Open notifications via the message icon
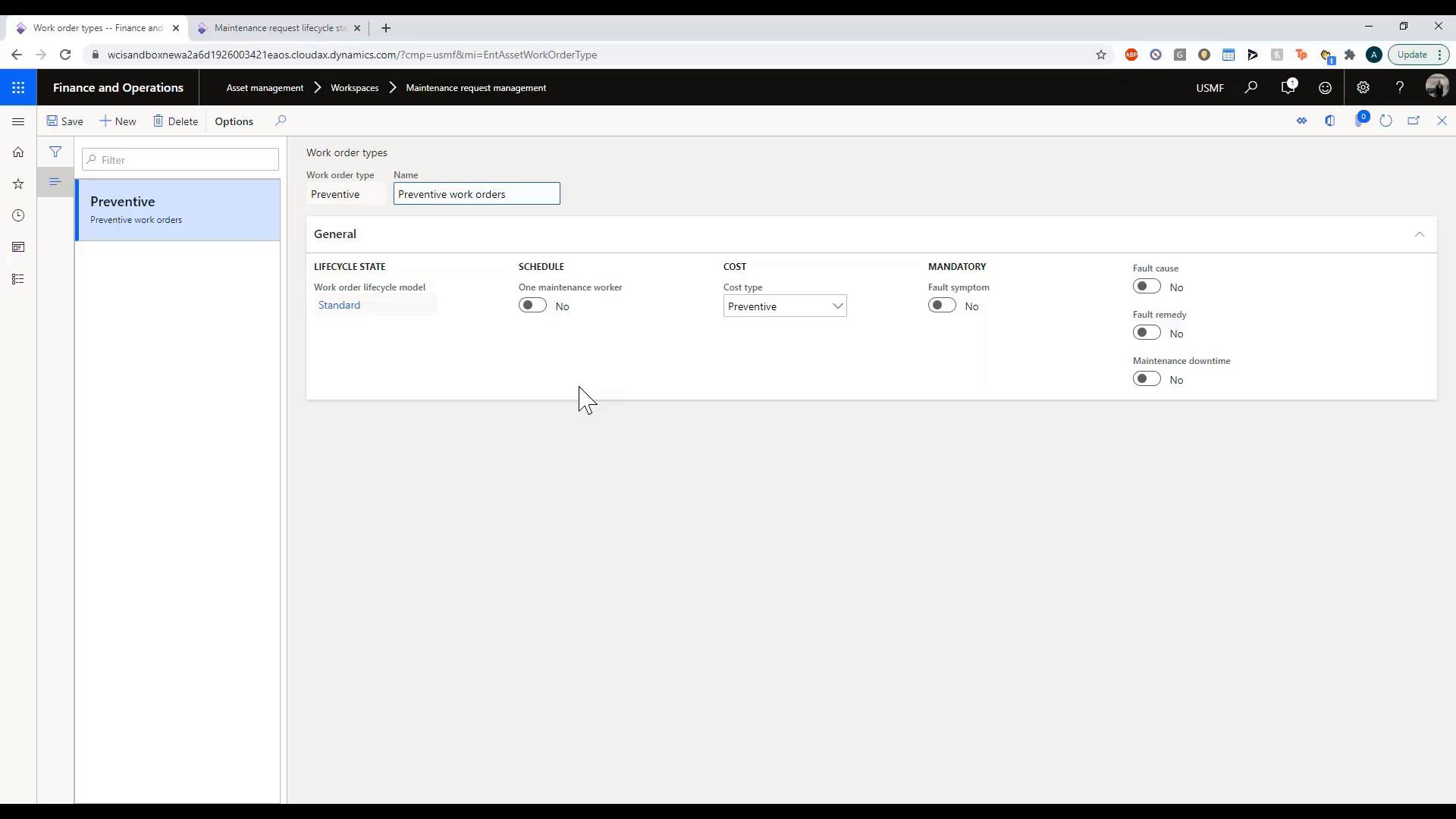 (x=1288, y=87)
